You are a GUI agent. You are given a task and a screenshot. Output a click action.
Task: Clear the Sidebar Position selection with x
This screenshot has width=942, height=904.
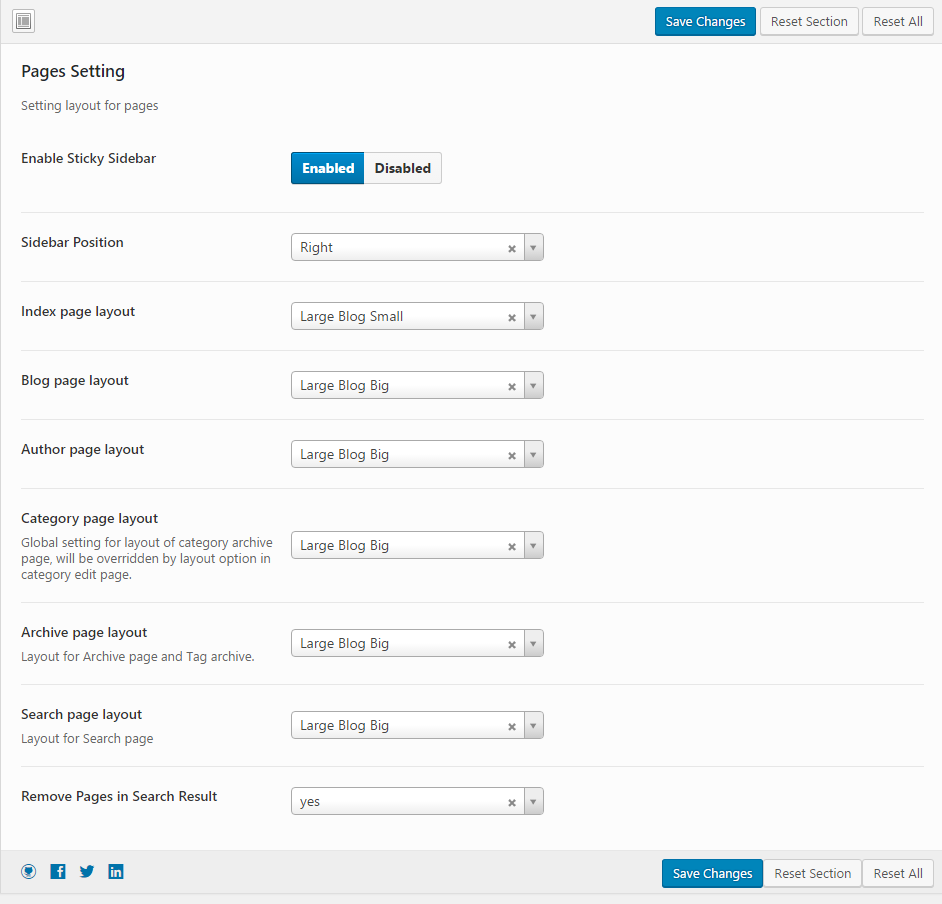tap(512, 248)
